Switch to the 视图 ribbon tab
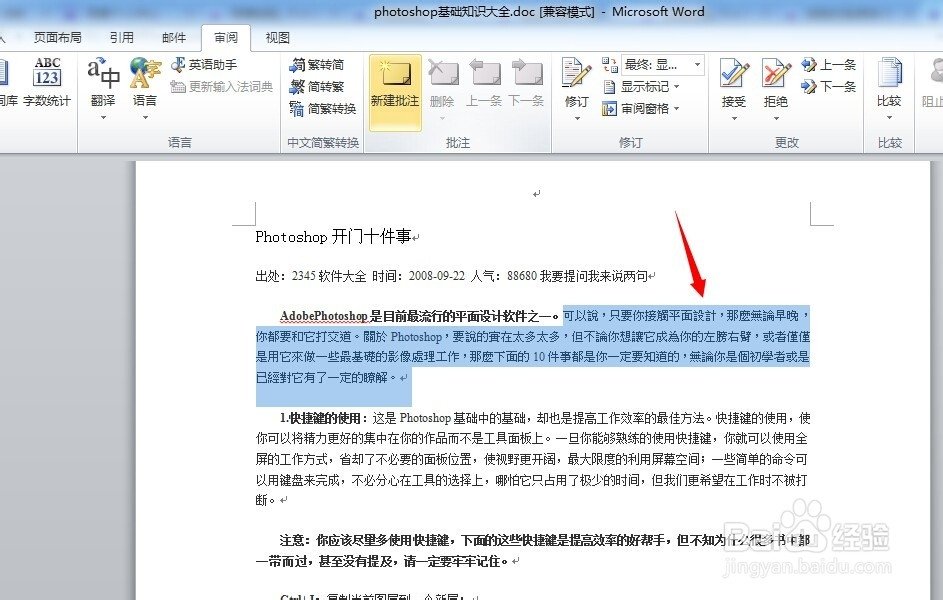This screenshot has height=600, width=943. pos(277,38)
